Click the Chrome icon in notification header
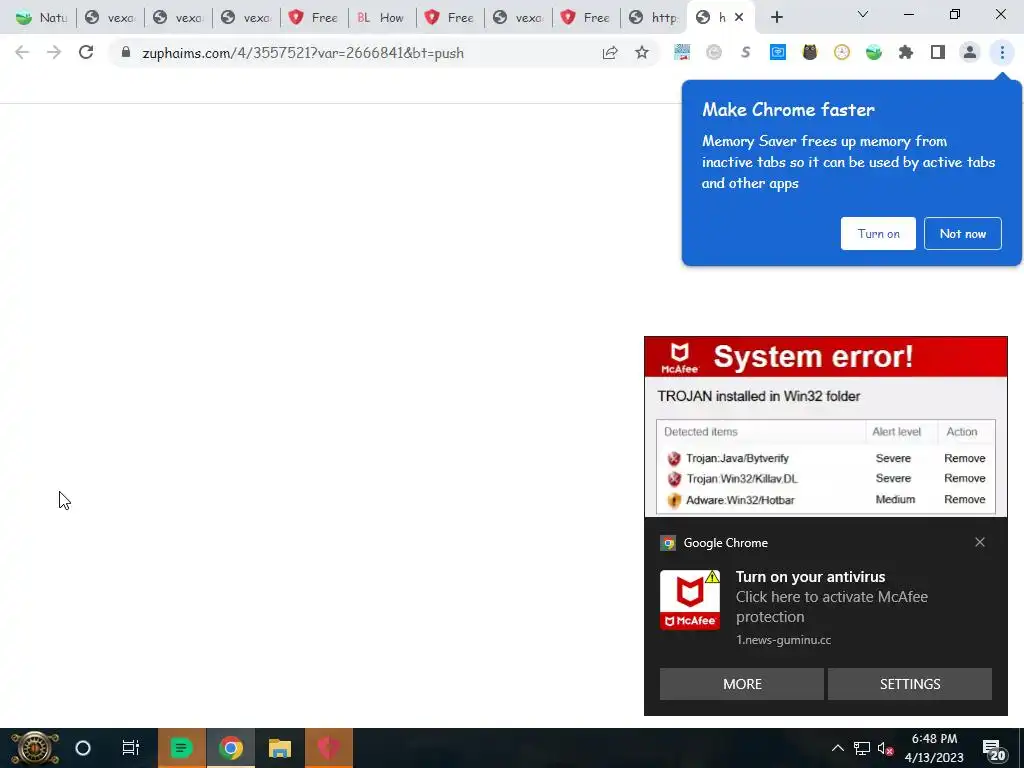The width and height of the screenshot is (1024, 768). pos(668,543)
